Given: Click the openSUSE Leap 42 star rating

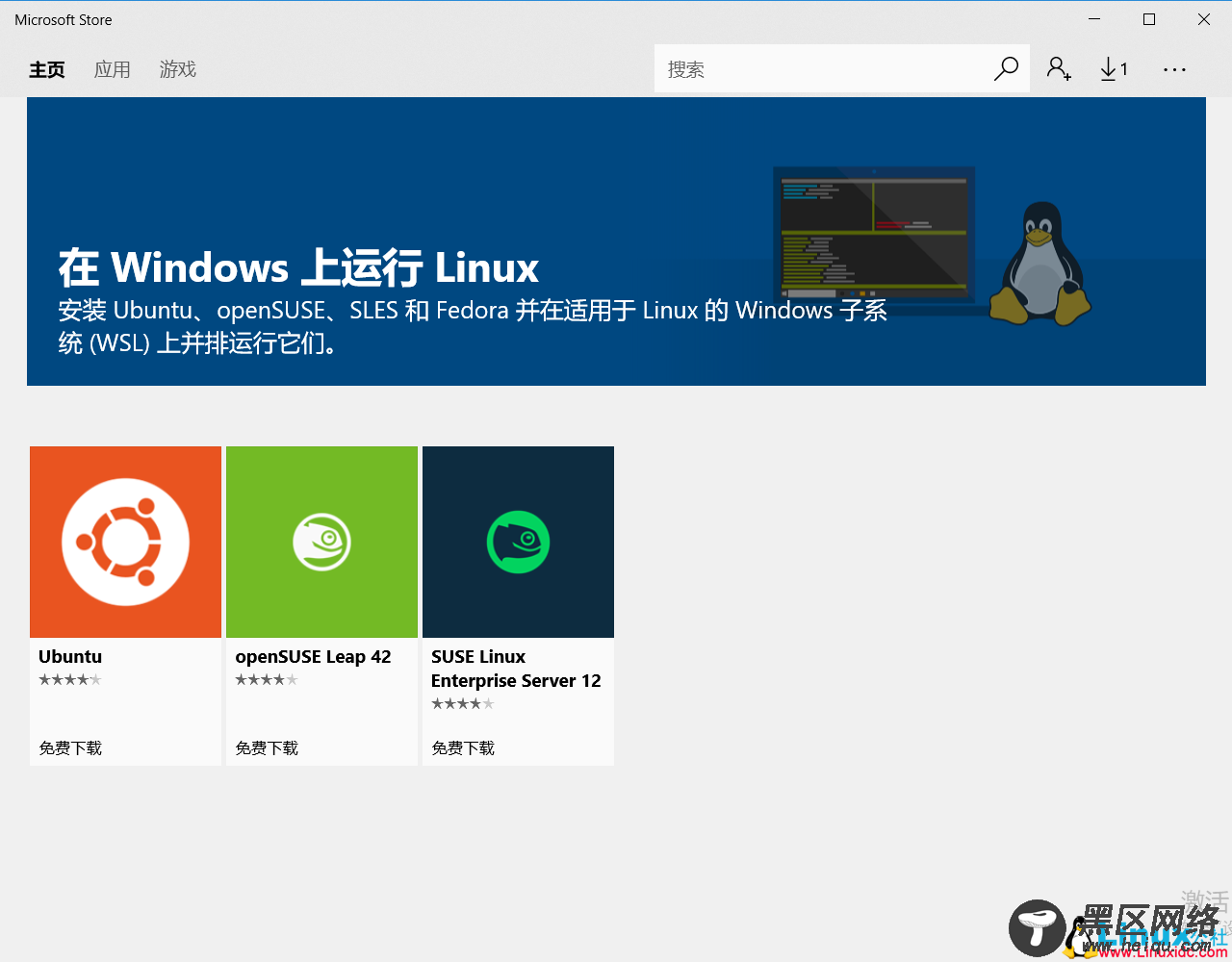Looking at the screenshot, I should click(x=267, y=680).
